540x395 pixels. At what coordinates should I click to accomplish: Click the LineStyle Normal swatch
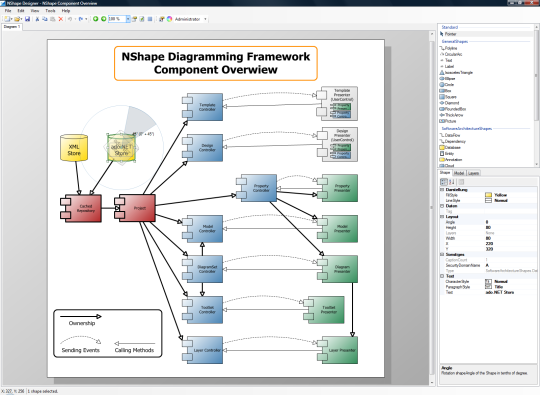click(488, 200)
